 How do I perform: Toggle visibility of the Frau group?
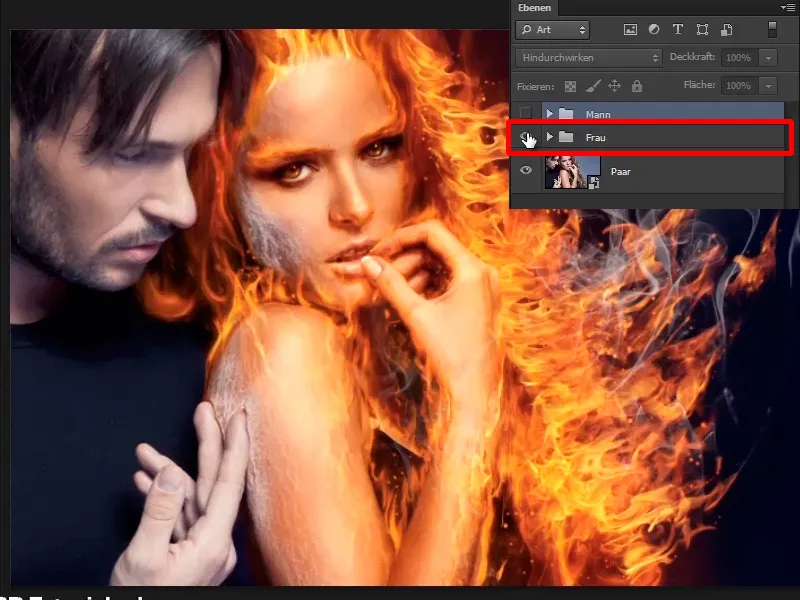[x=526, y=137]
